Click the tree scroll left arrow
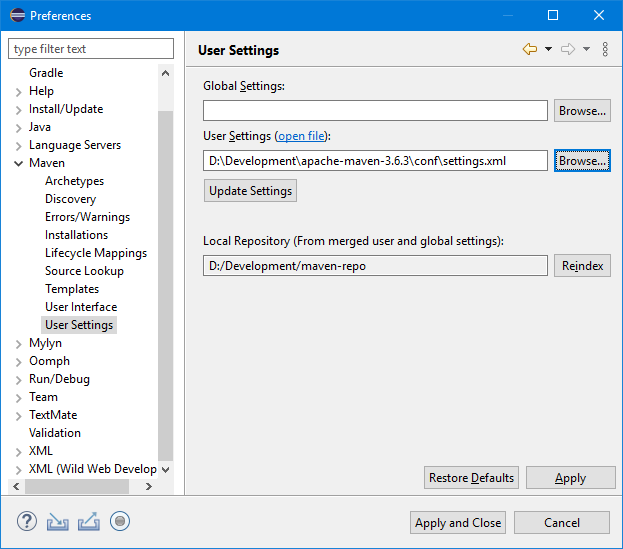The height and width of the screenshot is (549, 623). [x=16, y=486]
